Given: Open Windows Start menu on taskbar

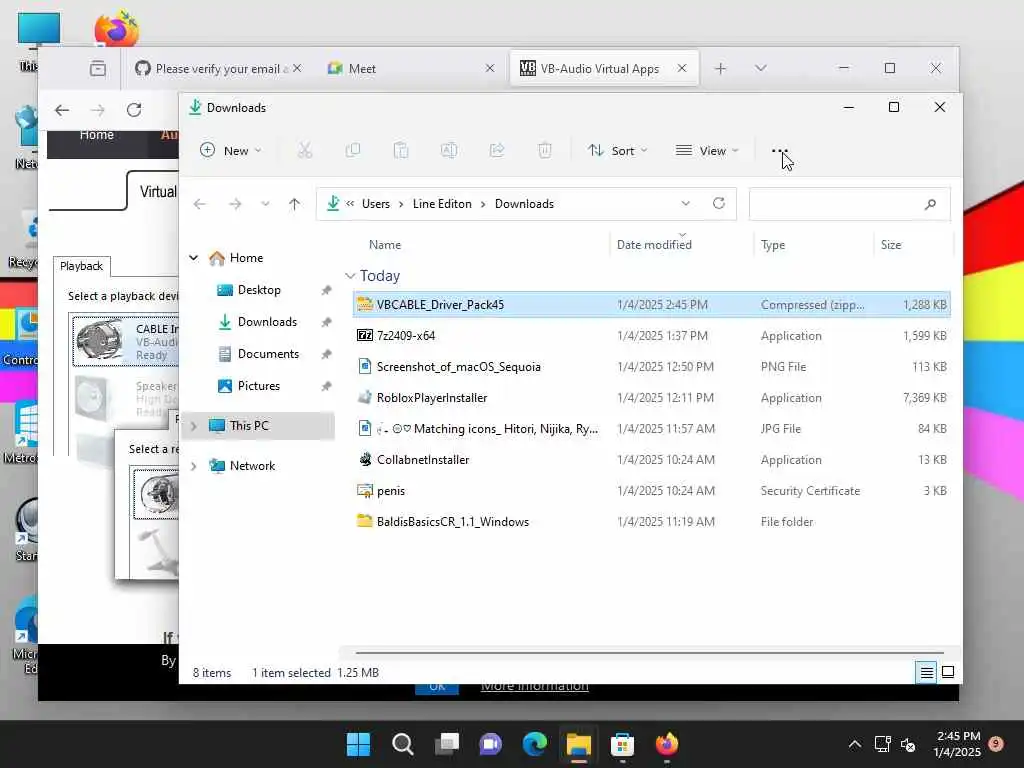Looking at the screenshot, I should [358, 744].
